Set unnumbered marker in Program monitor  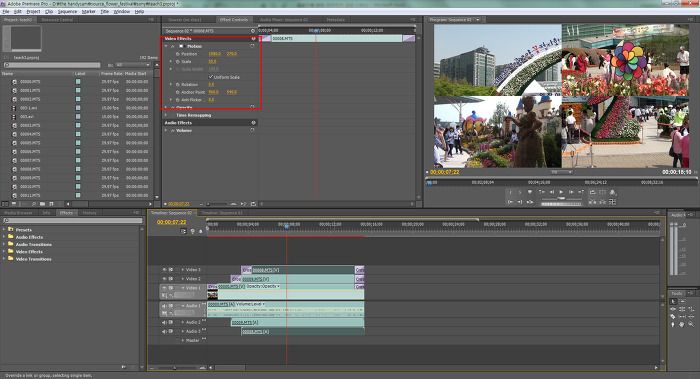coord(530,192)
